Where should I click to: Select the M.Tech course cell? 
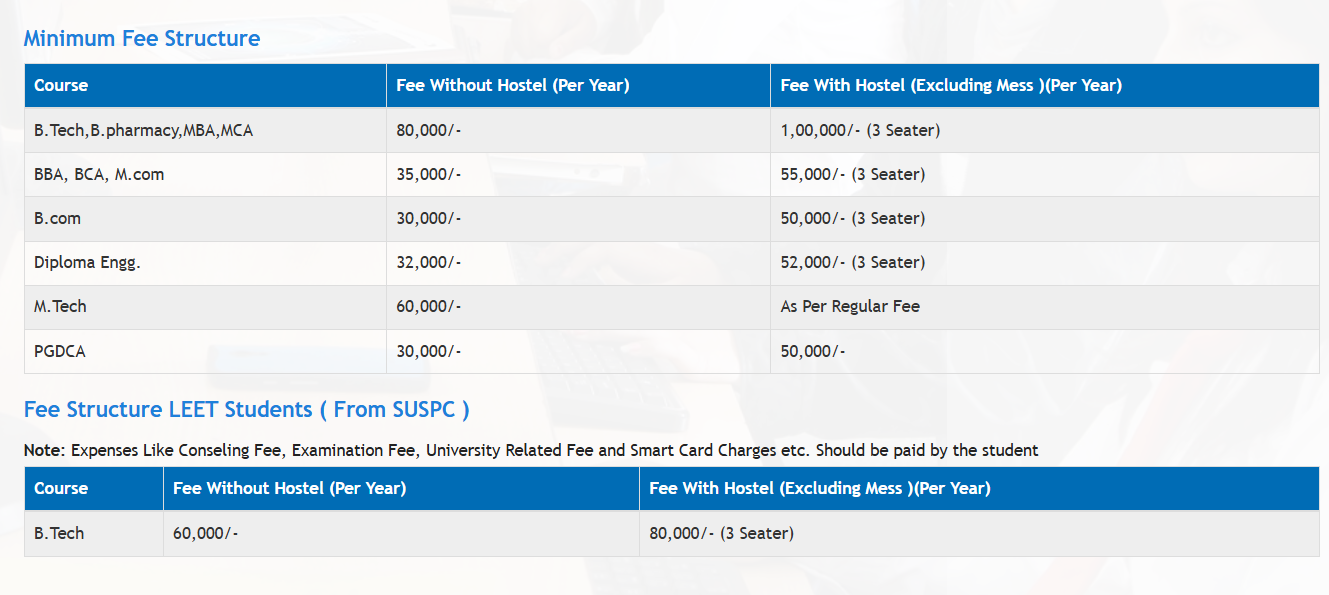point(60,306)
